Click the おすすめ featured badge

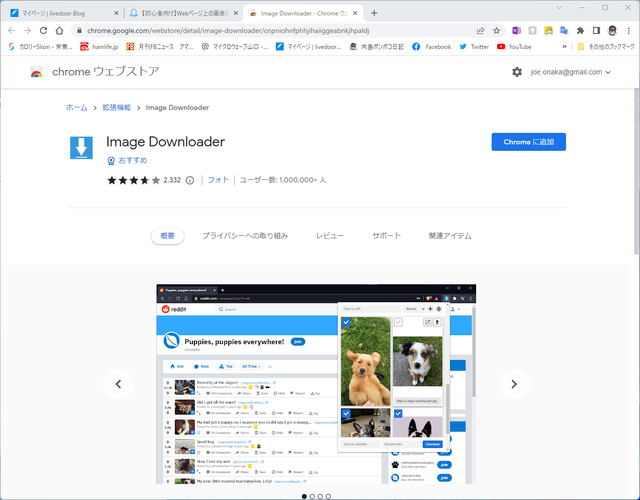[x=127, y=161]
